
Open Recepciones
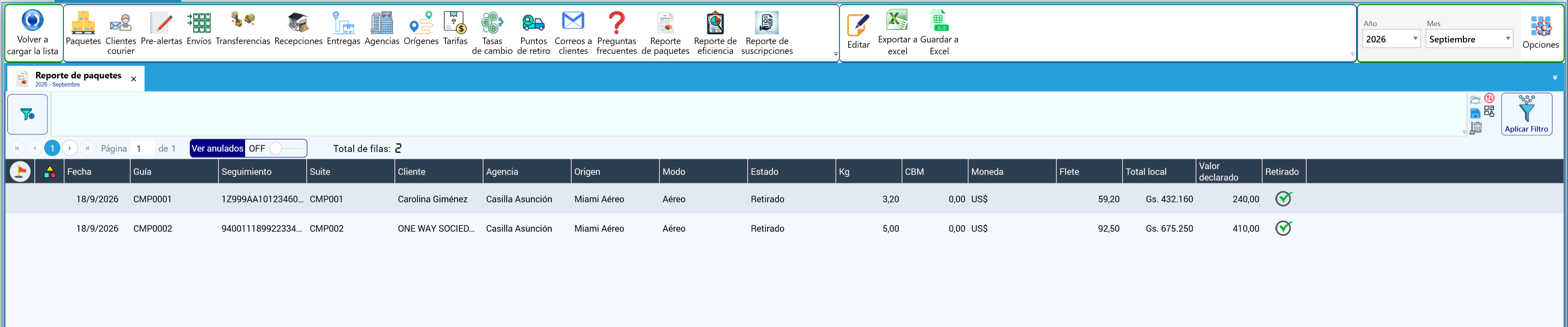point(298,29)
